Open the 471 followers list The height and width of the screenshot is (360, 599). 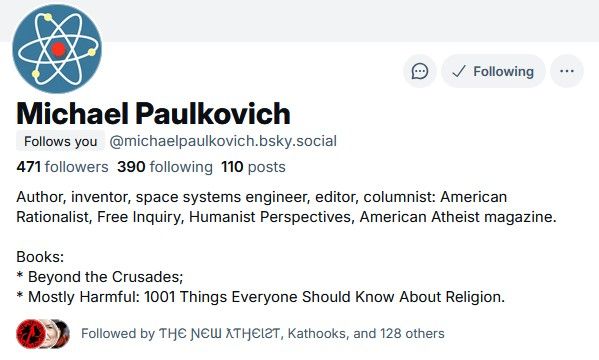(x=62, y=167)
